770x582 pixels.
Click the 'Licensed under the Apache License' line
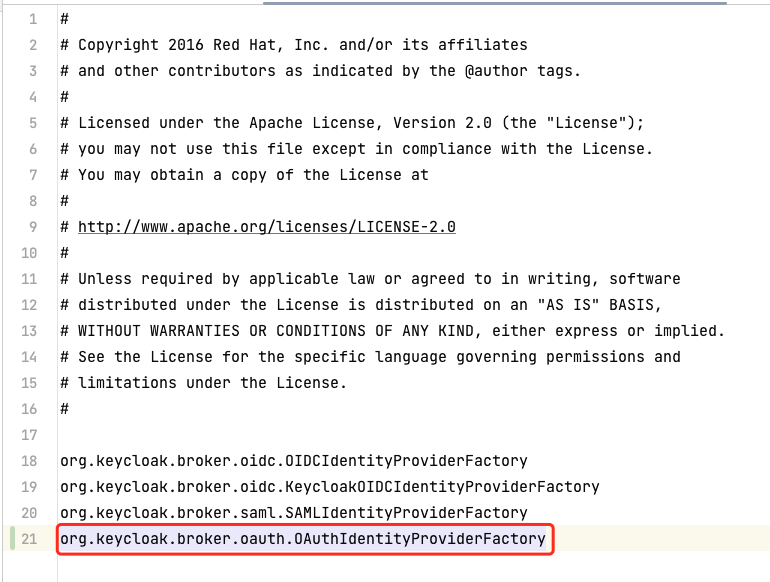(x=352, y=123)
